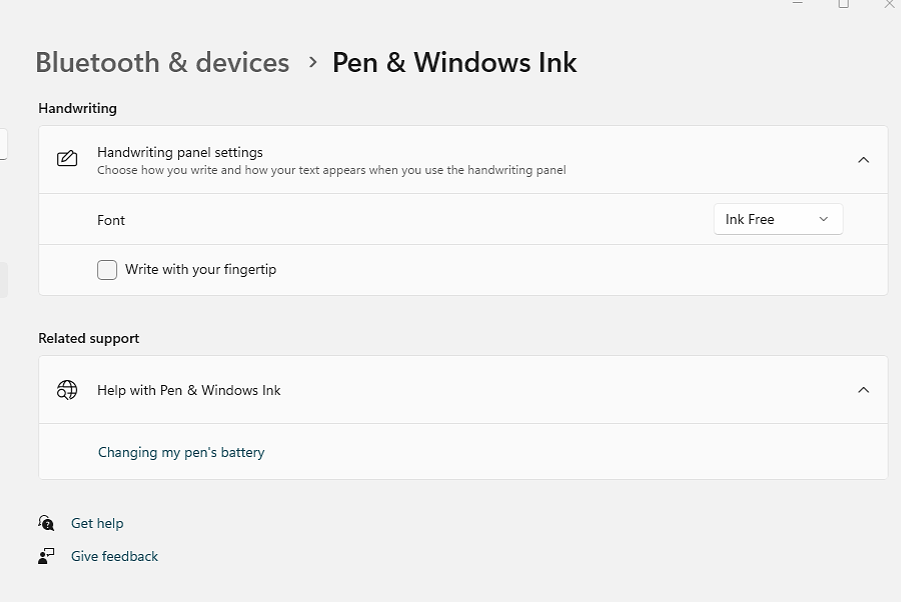The height and width of the screenshot is (602, 901).
Task: Click the Font row label
Action: (x=111, y=220)
